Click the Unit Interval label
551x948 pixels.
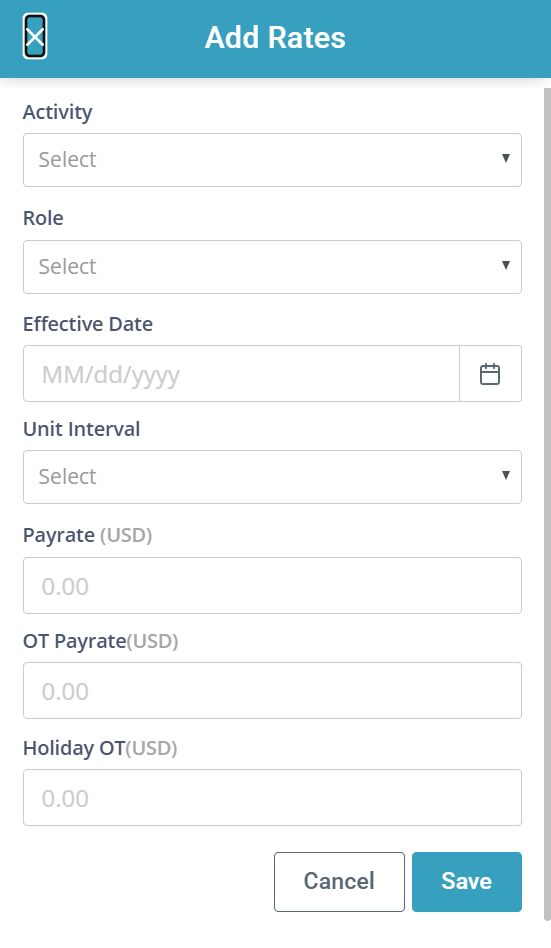[x=82, y=429]
